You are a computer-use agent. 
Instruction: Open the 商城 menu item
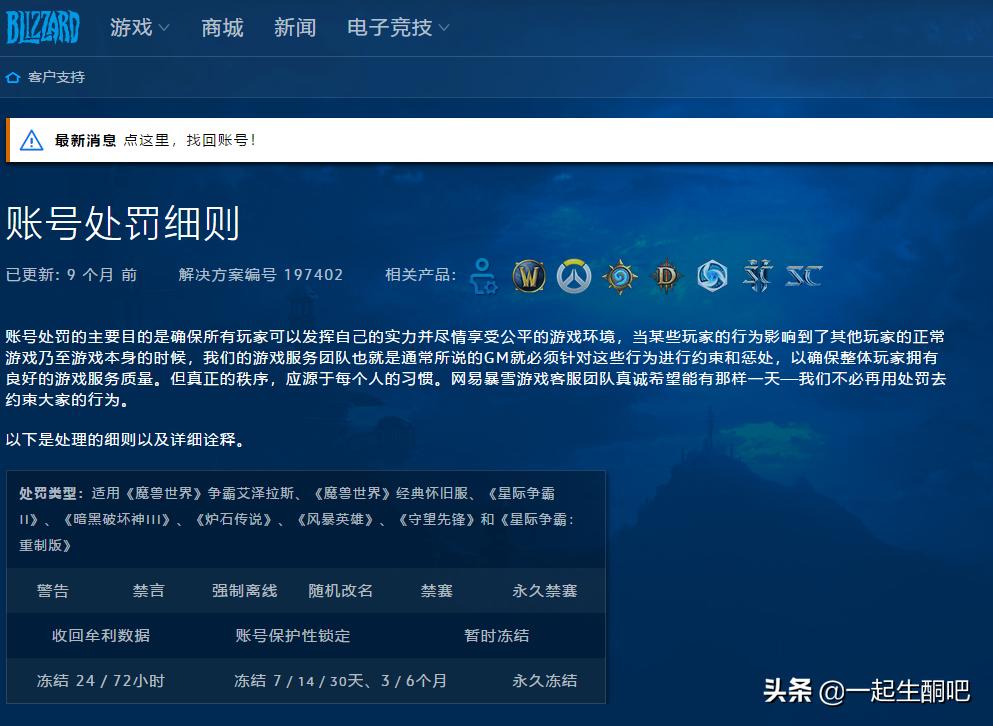222,28
